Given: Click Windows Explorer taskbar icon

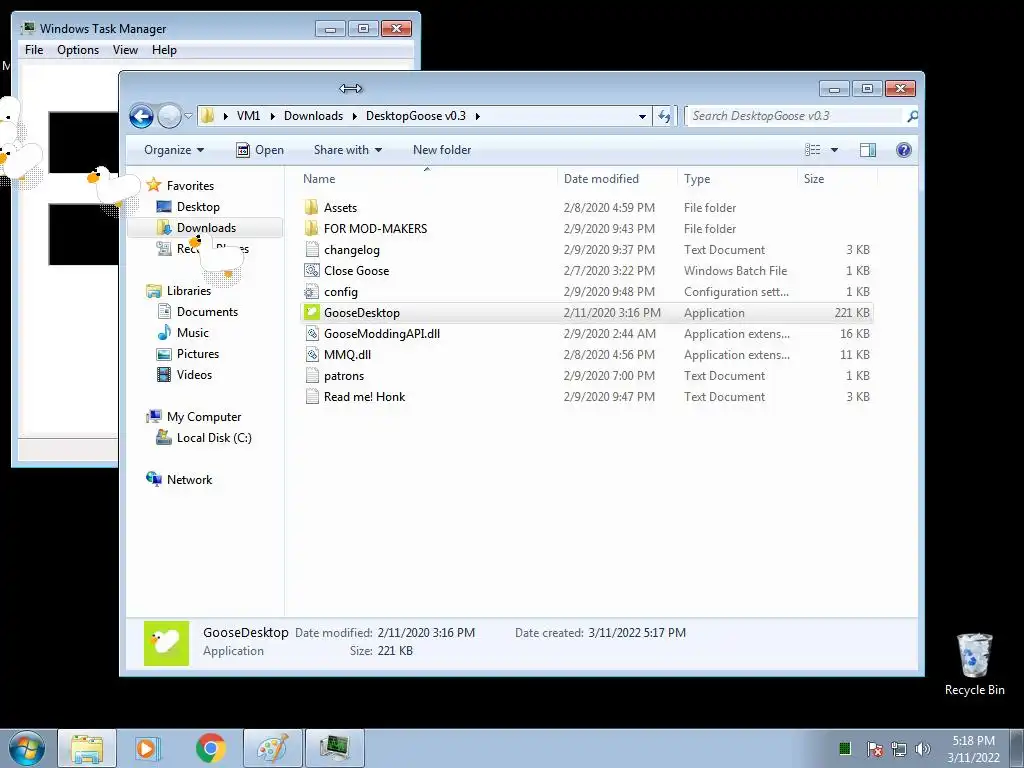Looking at the screenshot, I should (87, 748).
